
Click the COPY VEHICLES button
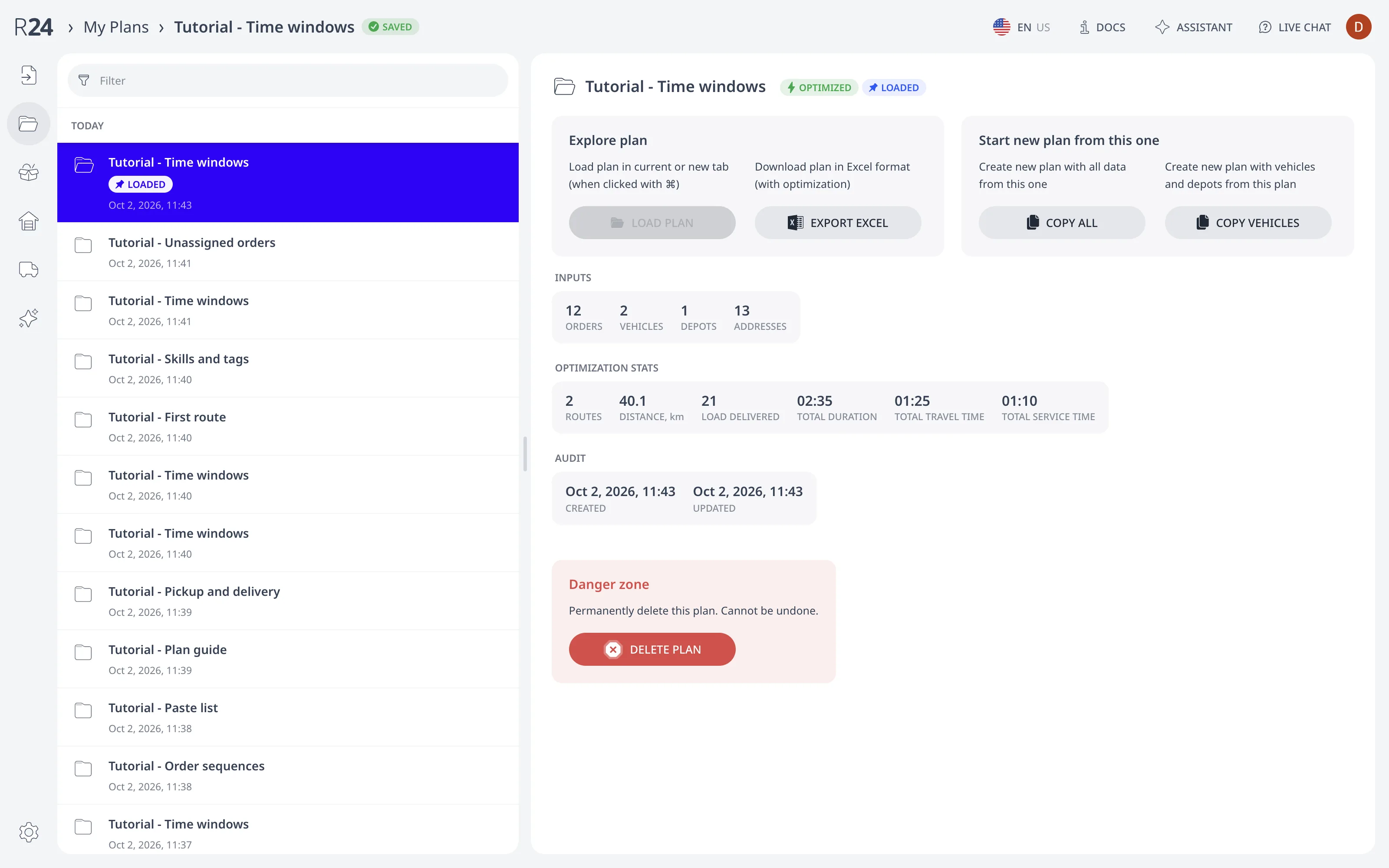tap(1247, 223)
